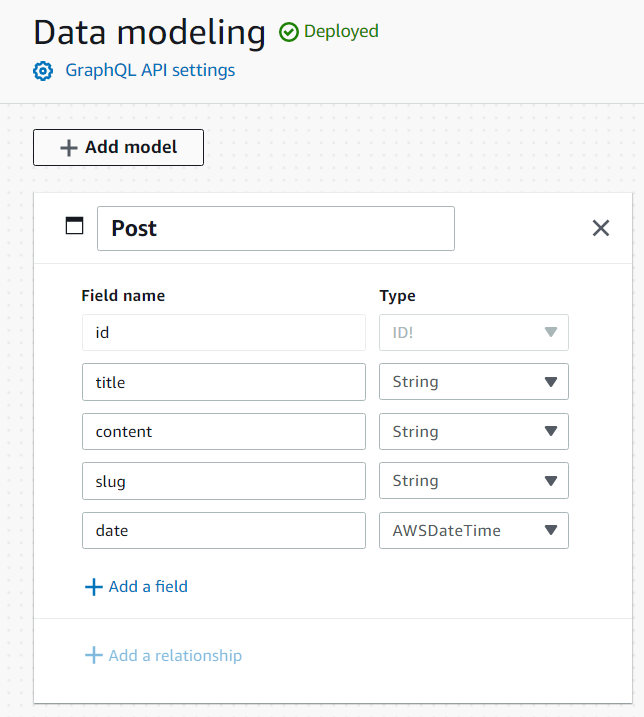Image resolution: width=644 pixels, height=717 pixels.
Task: Click Add a relationship link
Action: pyautogui.click(x=175, y=656)
